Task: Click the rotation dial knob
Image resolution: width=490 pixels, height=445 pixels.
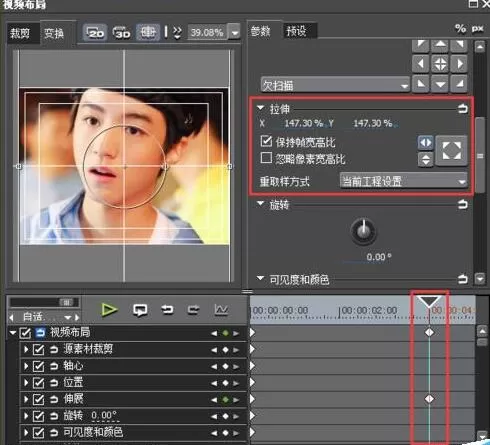Action: 363,231
